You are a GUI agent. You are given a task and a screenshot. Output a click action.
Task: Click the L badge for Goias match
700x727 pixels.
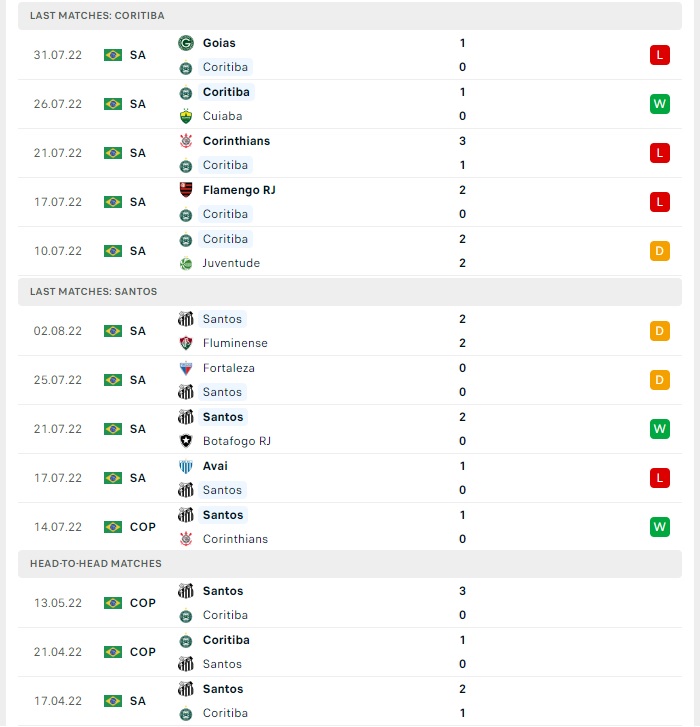(660, 55)
